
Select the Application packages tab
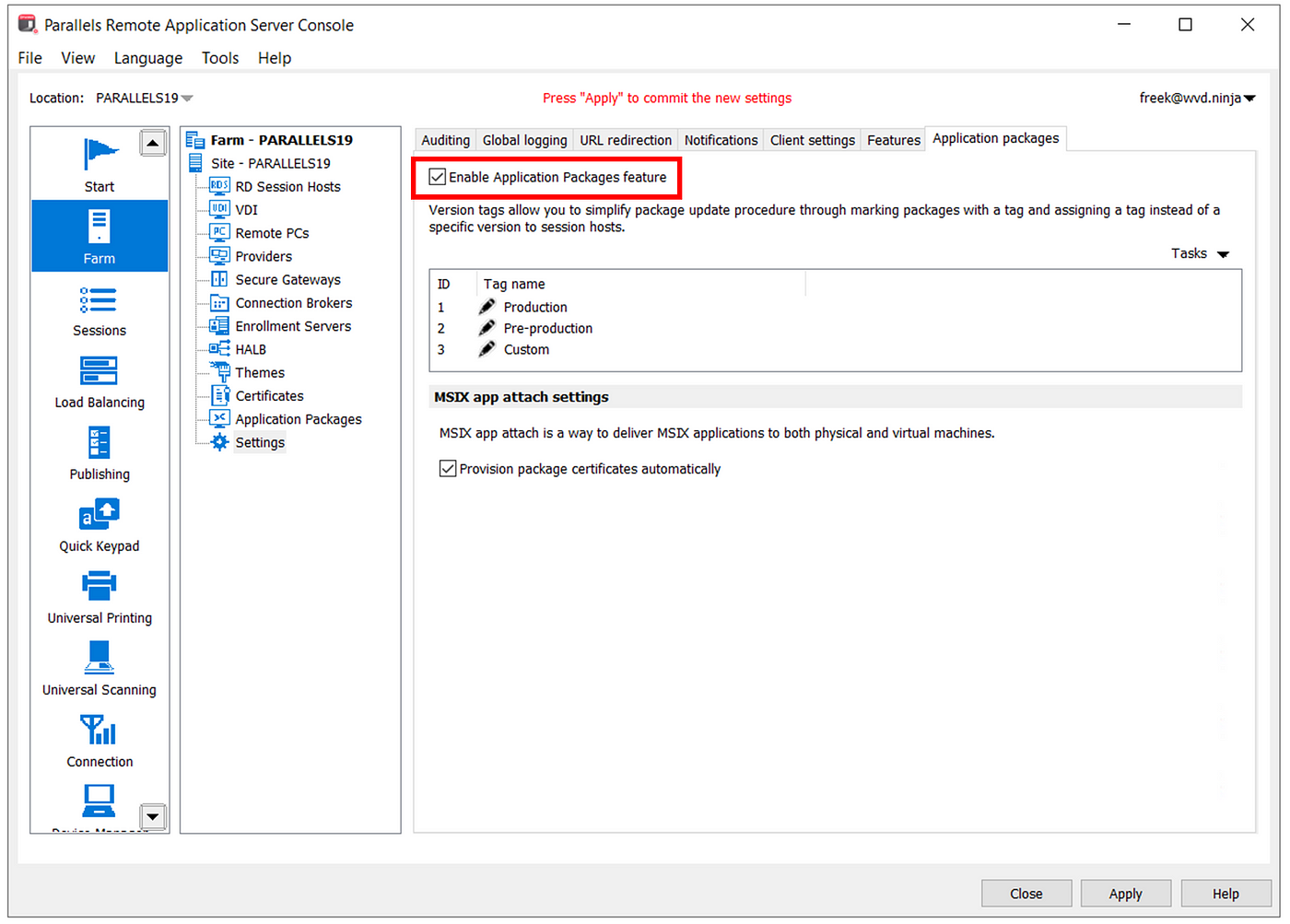[x=995, y=138]
